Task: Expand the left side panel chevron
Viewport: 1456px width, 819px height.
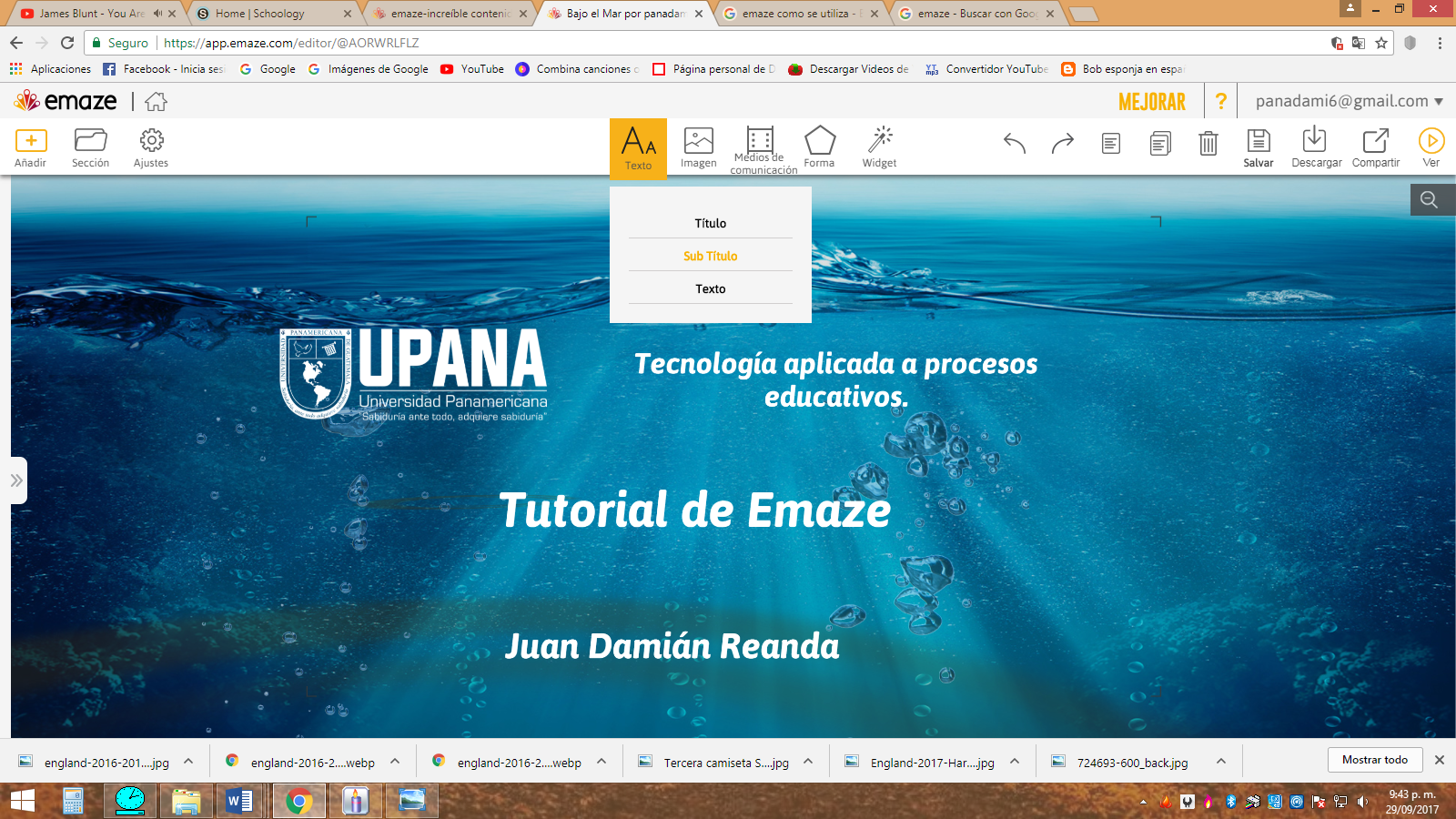Action: tap(15, 480)
